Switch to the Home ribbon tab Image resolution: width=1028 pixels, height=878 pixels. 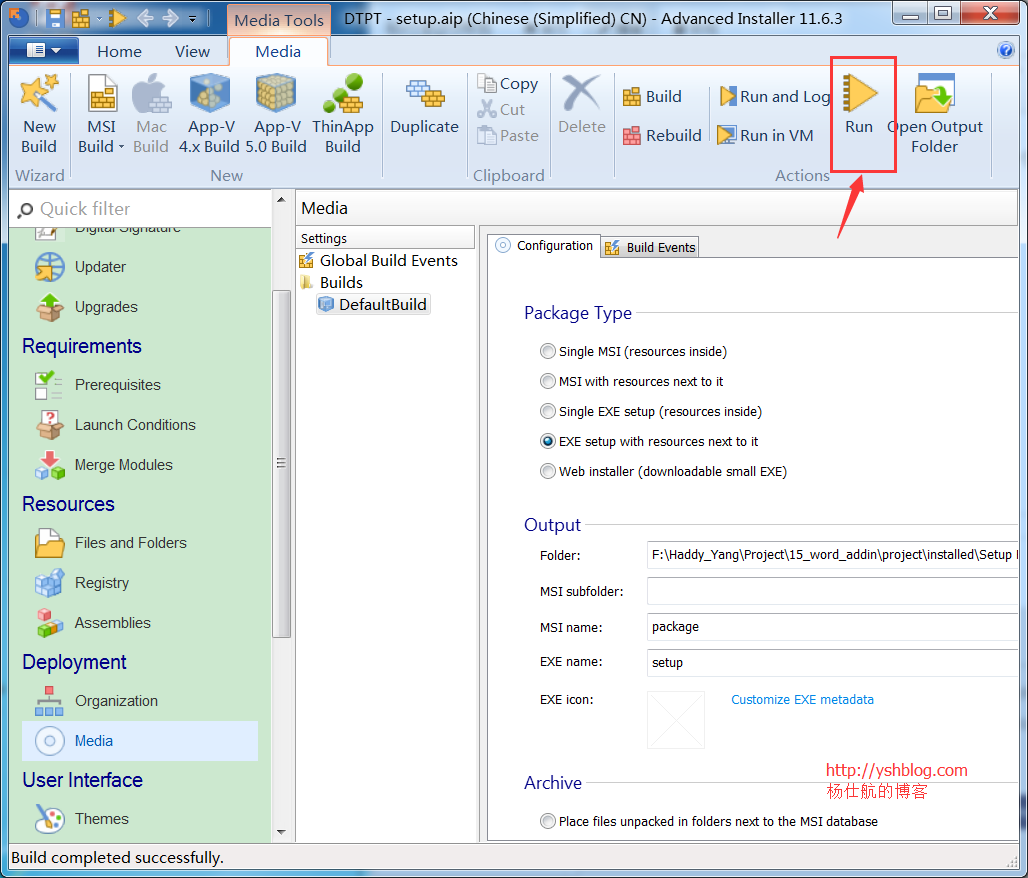point(119,51)
